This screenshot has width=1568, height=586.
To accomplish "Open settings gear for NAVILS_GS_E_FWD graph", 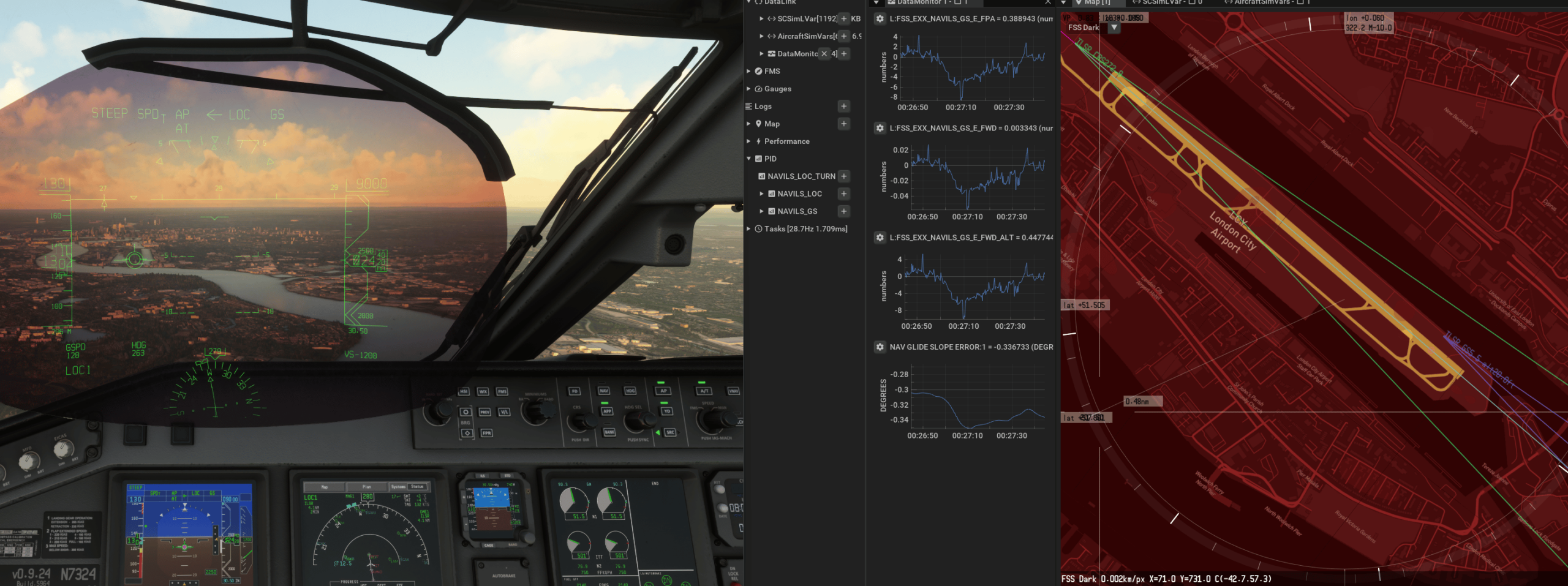I will point(880,128).
